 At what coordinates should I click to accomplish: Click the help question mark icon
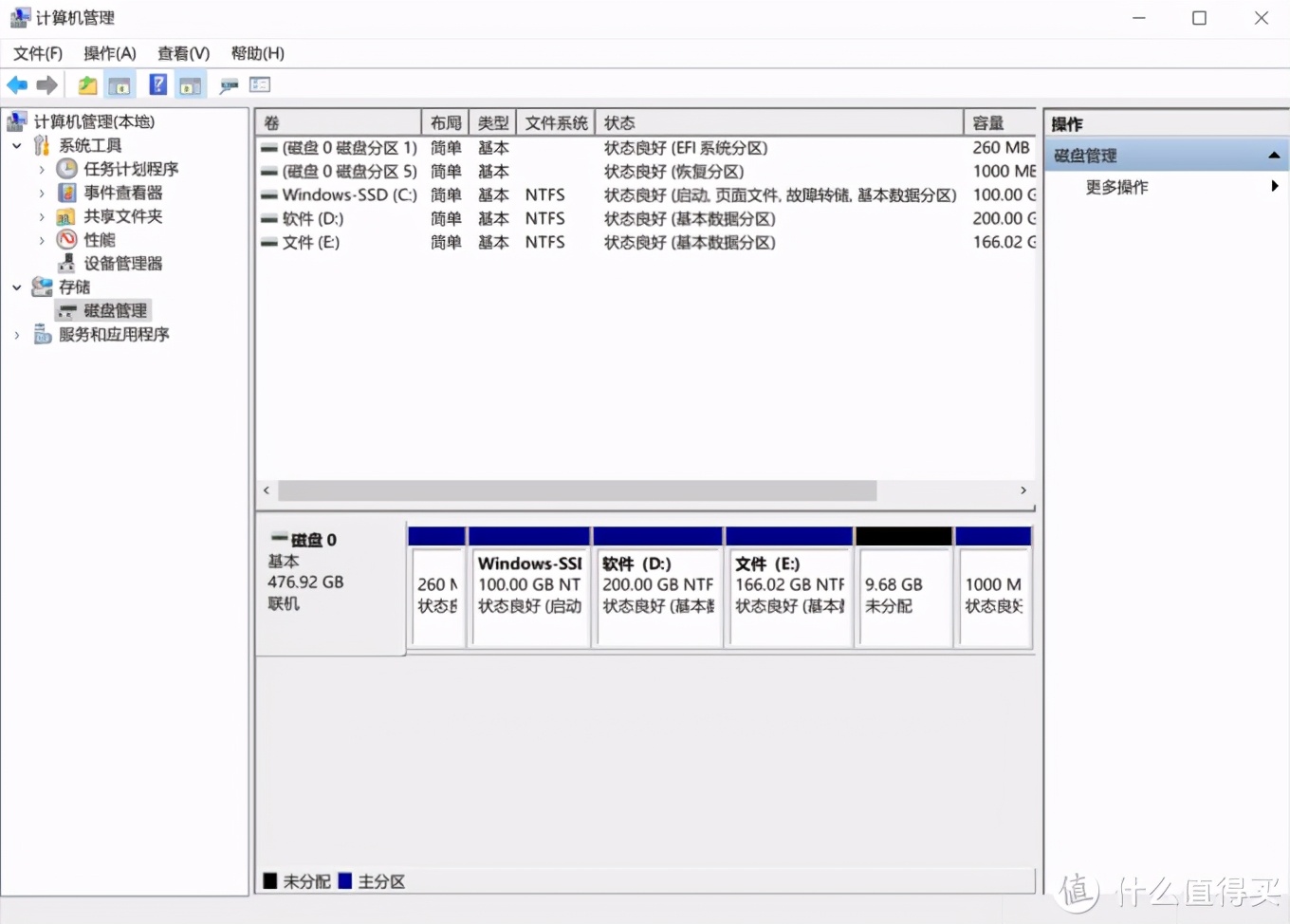click(x=157, y=84)
